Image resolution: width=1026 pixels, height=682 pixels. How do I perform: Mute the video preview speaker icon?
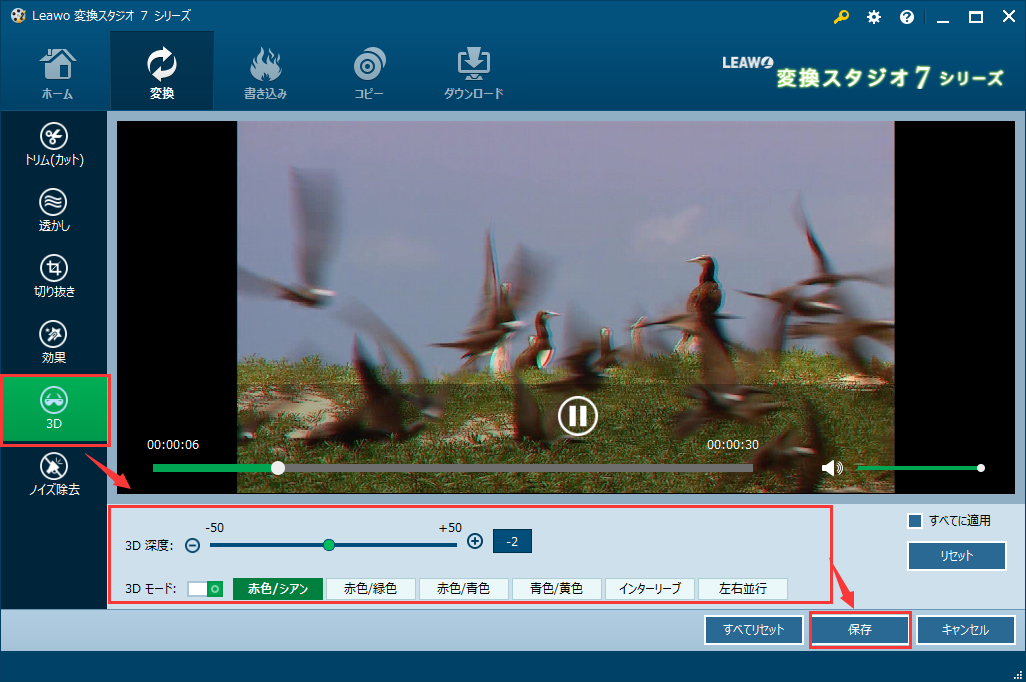pos(831,468)
